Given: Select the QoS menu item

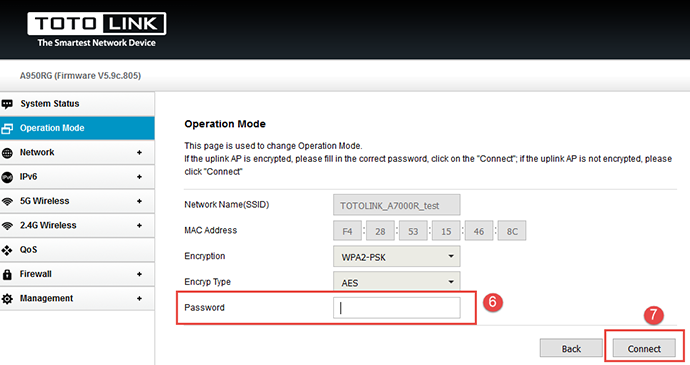Looking at the screenshot, I should click(77, 250).
